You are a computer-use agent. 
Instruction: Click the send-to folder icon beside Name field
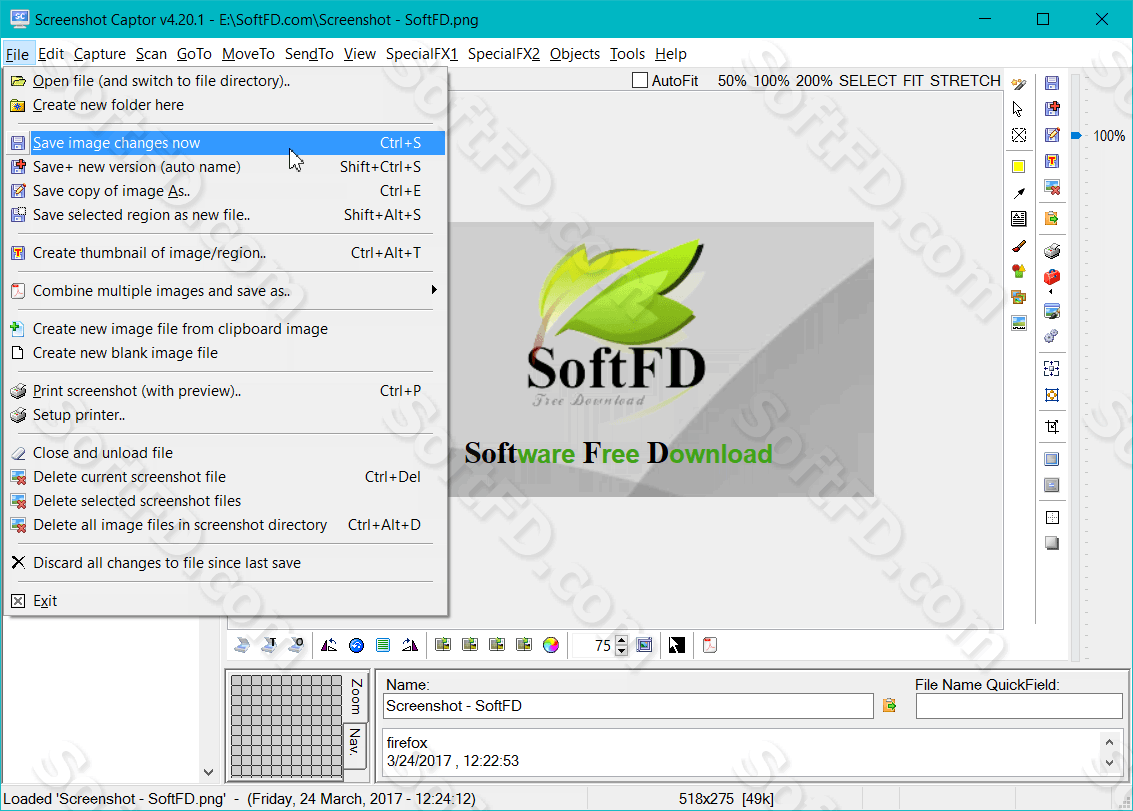889,705
